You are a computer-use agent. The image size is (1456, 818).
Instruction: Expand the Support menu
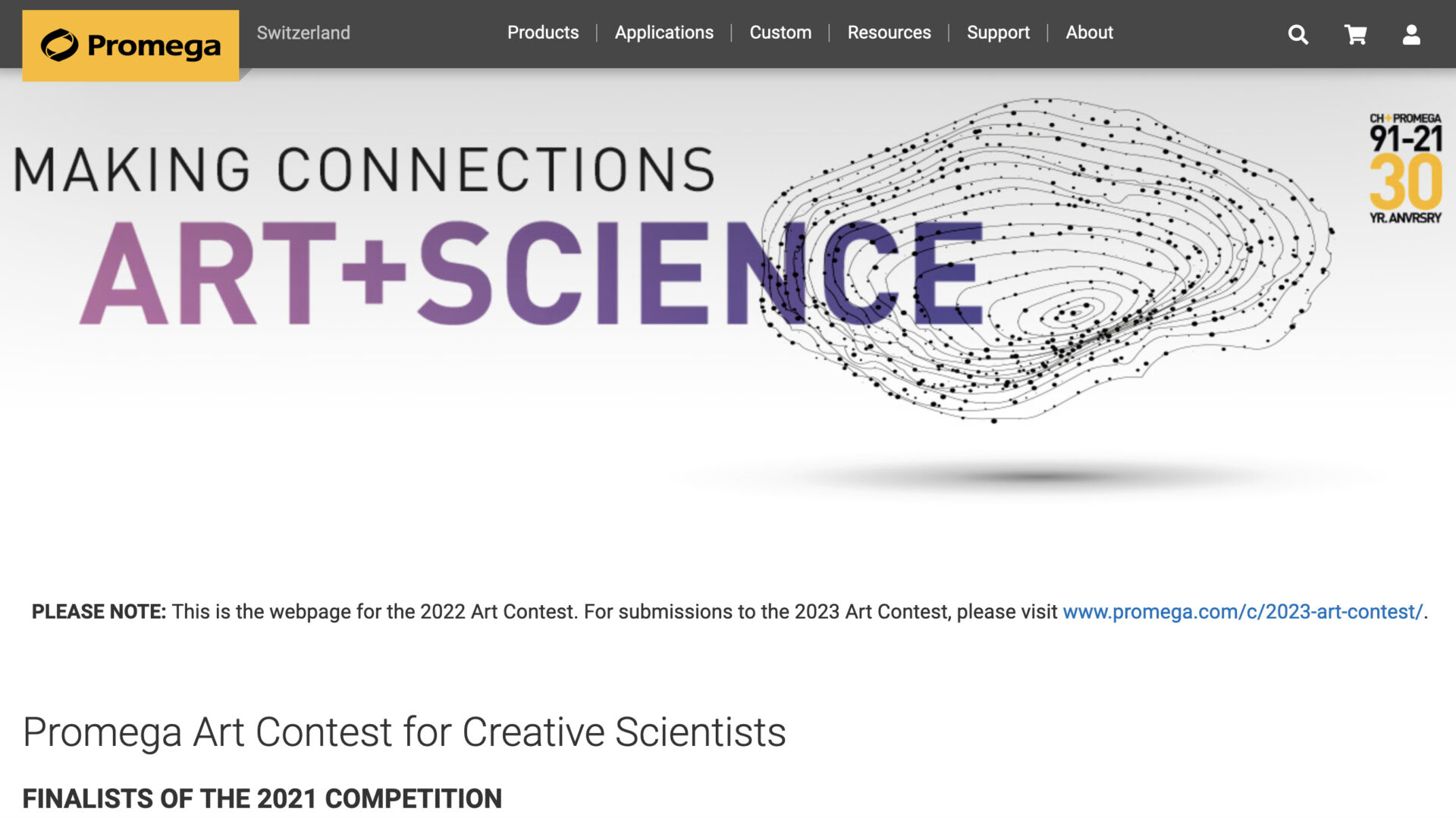(998, 33)
